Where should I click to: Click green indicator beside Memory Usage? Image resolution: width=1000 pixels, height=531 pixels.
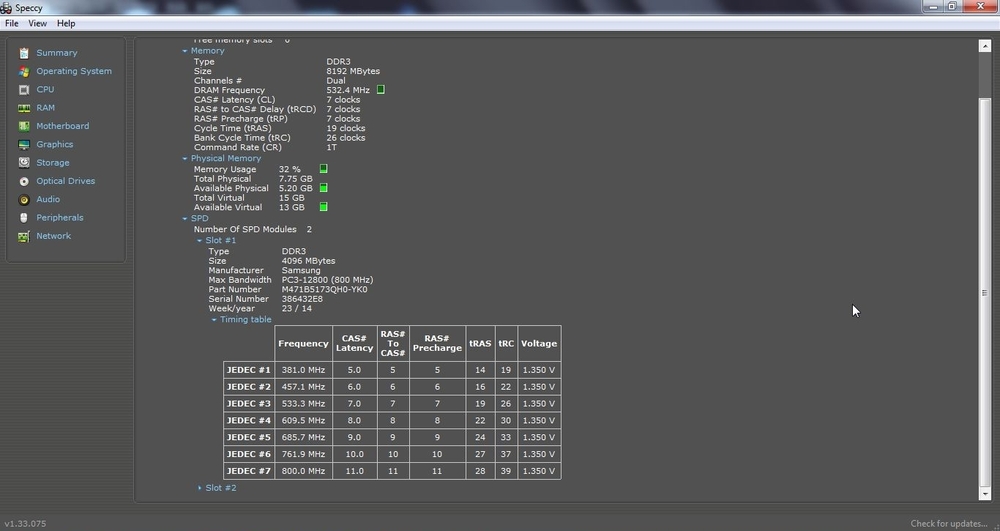pyautogui.click(x=323, y=169)
